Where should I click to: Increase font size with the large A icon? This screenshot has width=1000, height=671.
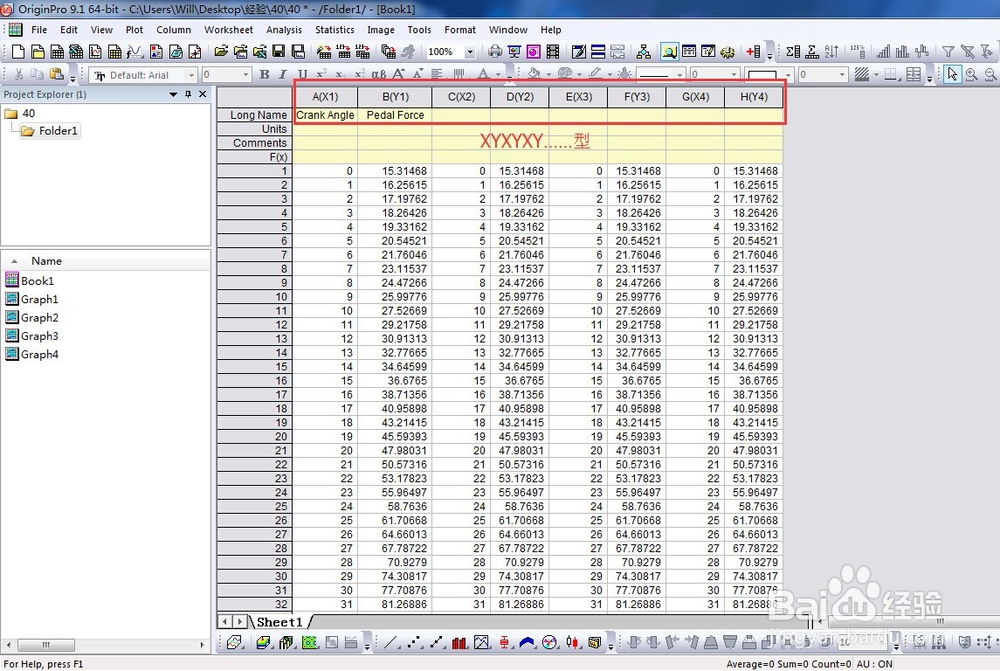pos(399,75)
